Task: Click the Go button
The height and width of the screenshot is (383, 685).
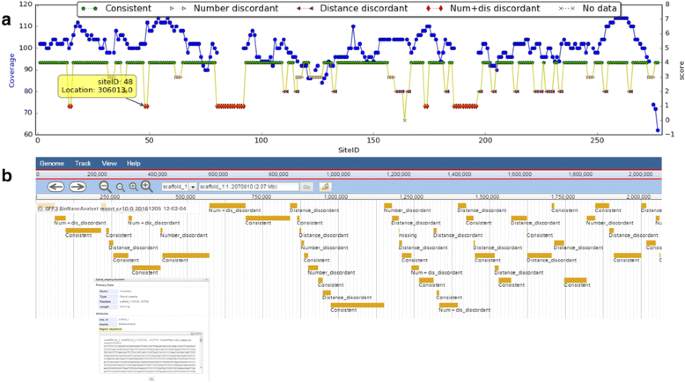Action: (307, 187)
